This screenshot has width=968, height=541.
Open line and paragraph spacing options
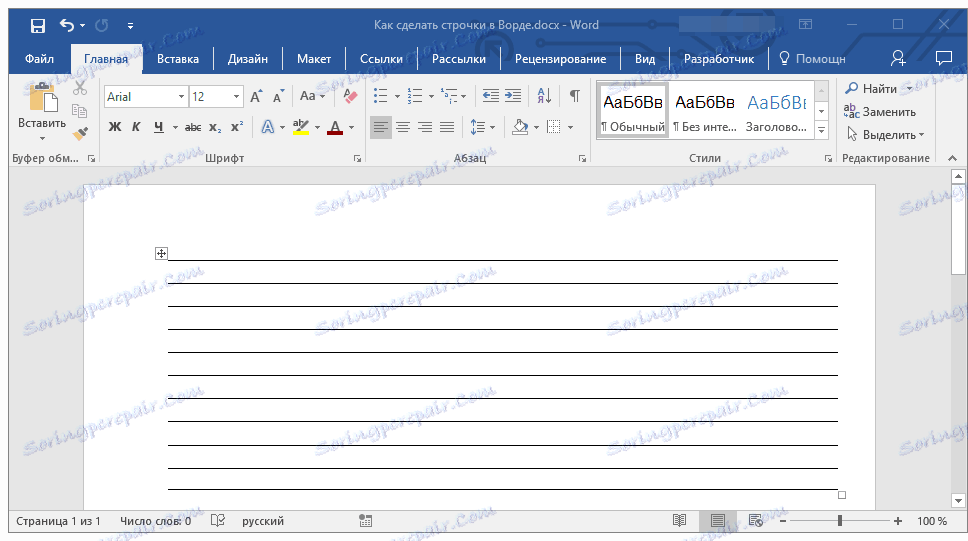(x=482, y=127)
